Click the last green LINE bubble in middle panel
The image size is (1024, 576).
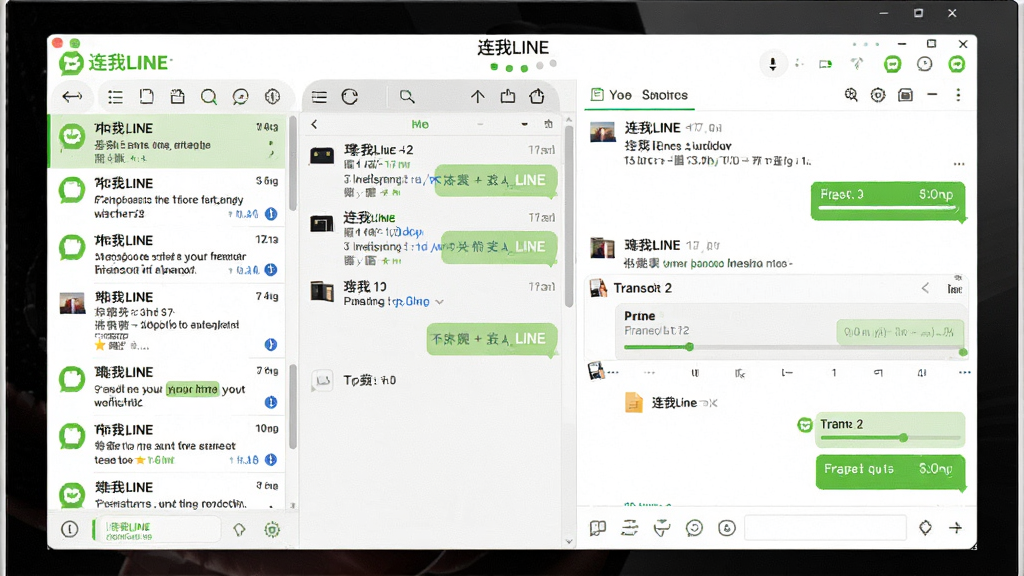(492, 340)
